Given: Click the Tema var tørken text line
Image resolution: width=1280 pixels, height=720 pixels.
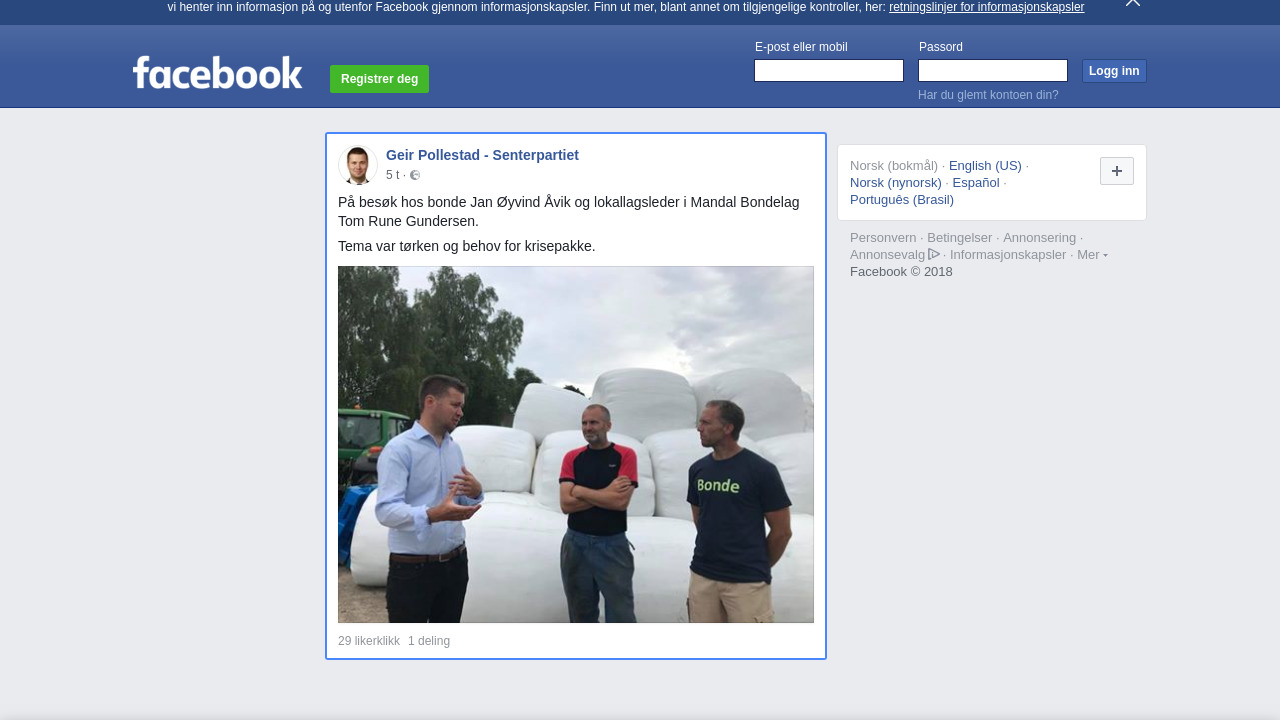Looking at the screenshot, I should click(467, 246).
